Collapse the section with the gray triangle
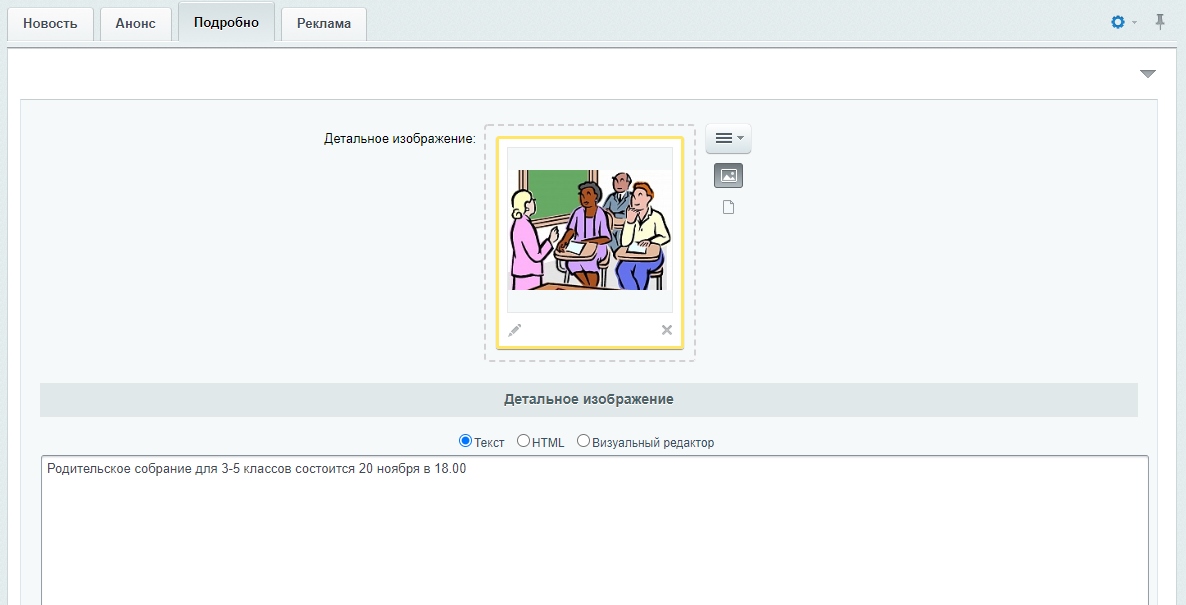This screenshot has width=1186, height=605. coord(1147,73)
